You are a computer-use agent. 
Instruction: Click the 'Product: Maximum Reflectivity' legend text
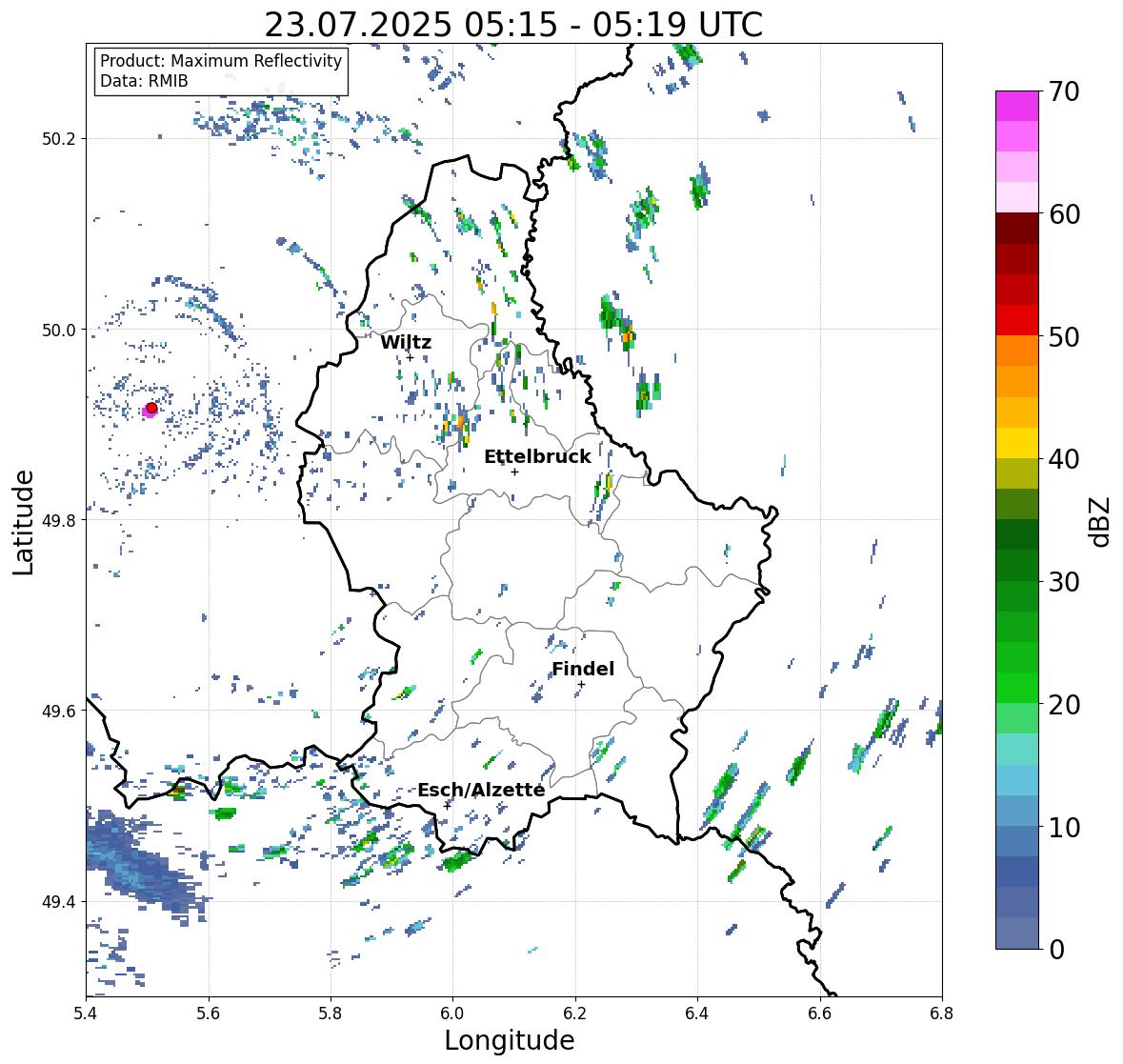(221, 61)
